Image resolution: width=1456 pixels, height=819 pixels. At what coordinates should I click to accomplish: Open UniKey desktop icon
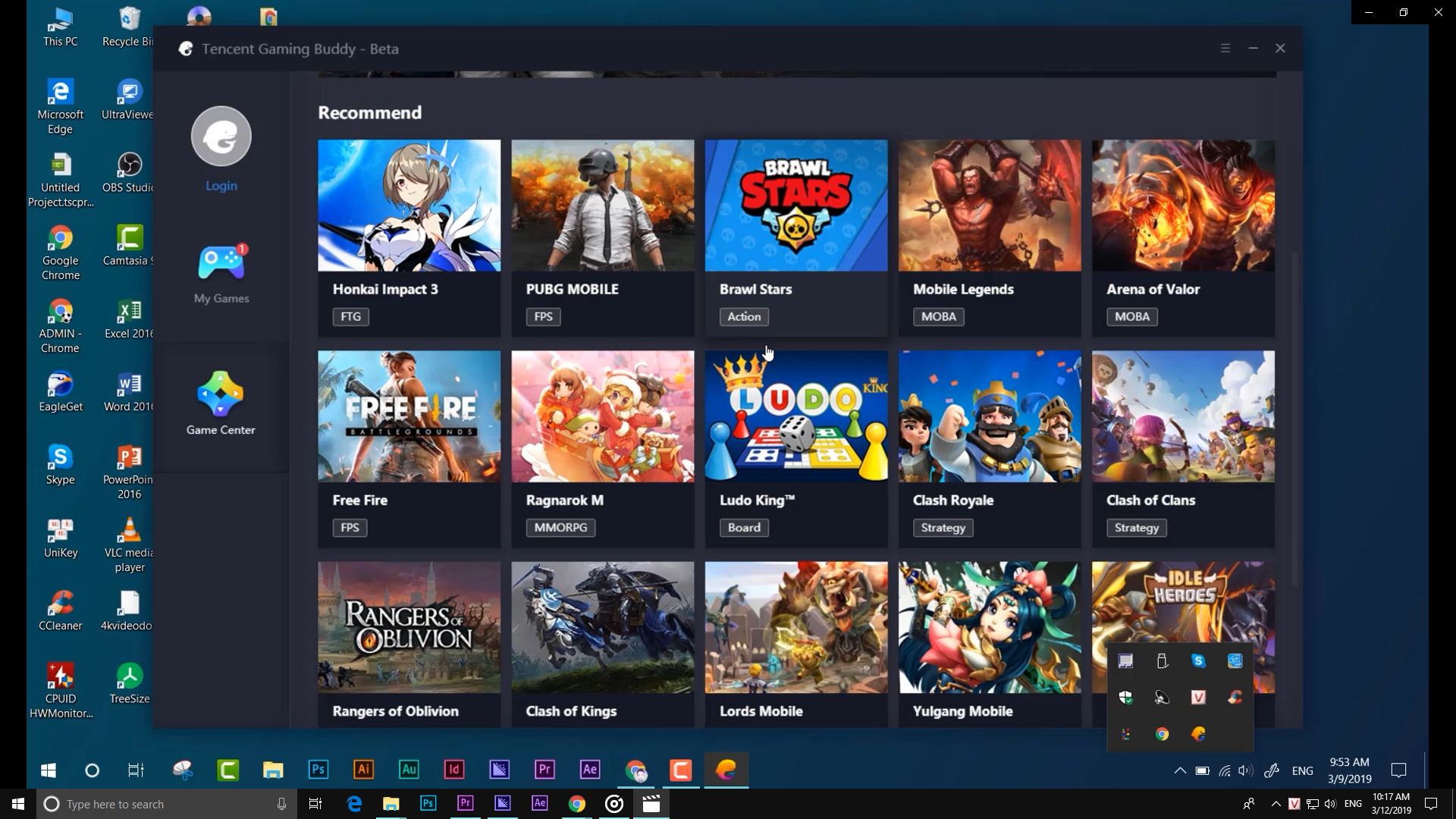60,538
